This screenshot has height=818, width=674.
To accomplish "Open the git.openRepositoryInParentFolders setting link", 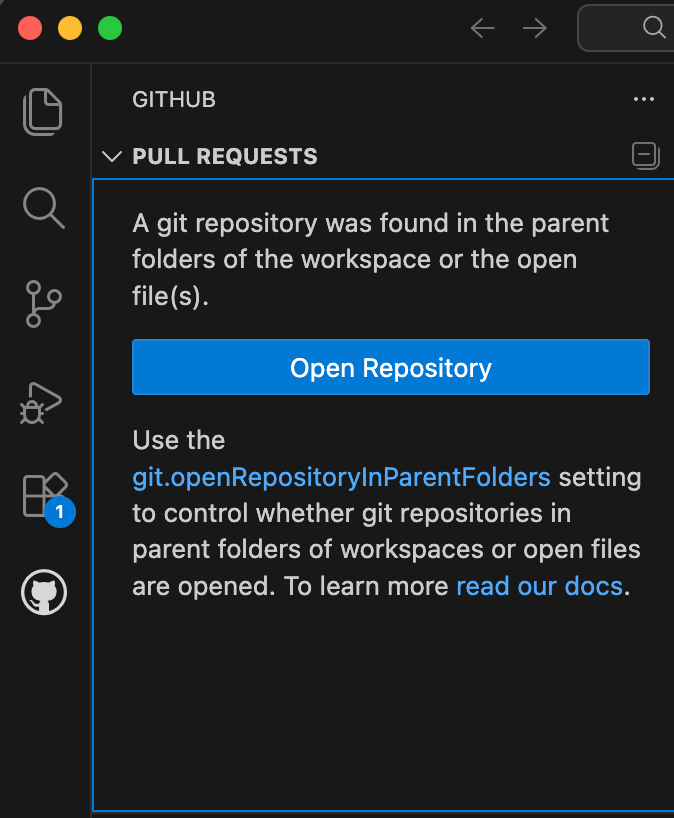I will pos(341,477).
